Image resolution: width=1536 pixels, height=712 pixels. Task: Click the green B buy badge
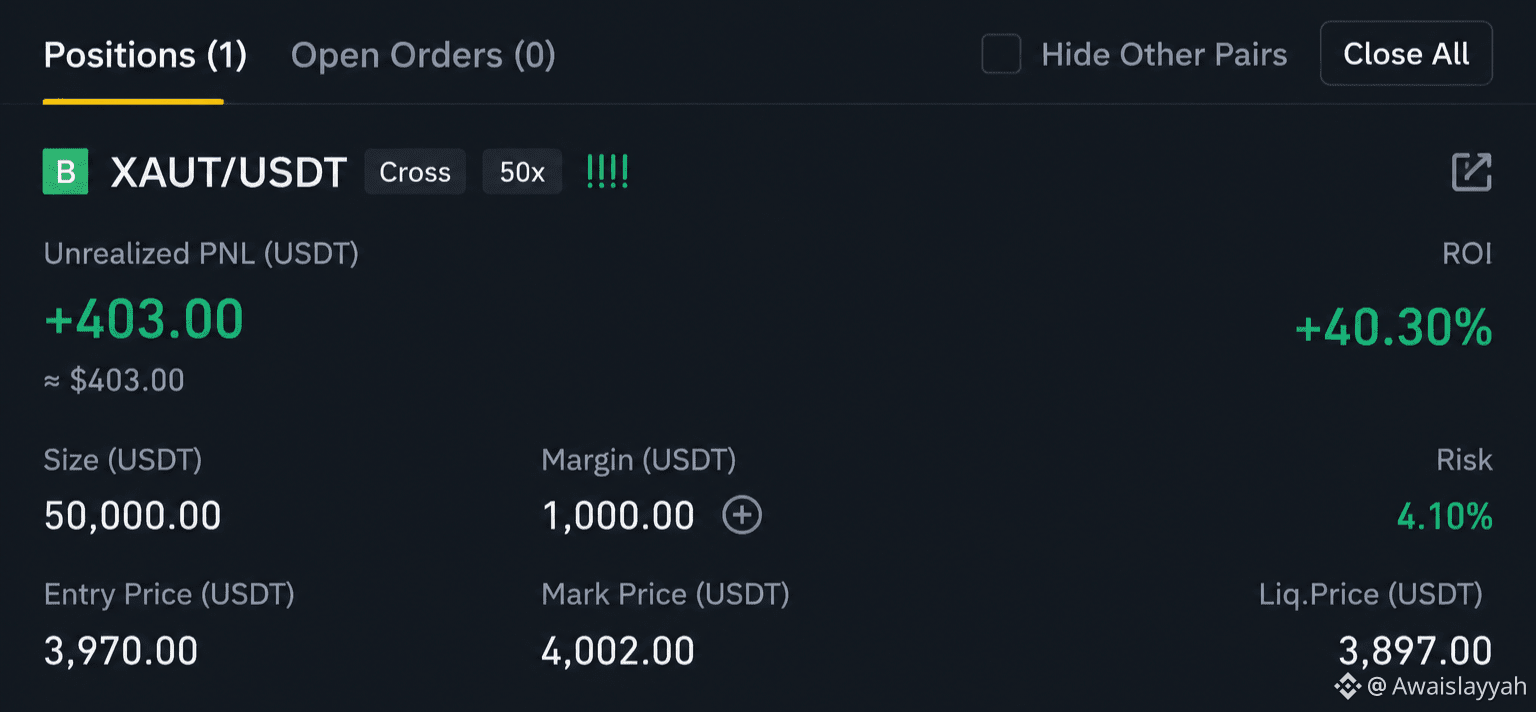point(65,172)
